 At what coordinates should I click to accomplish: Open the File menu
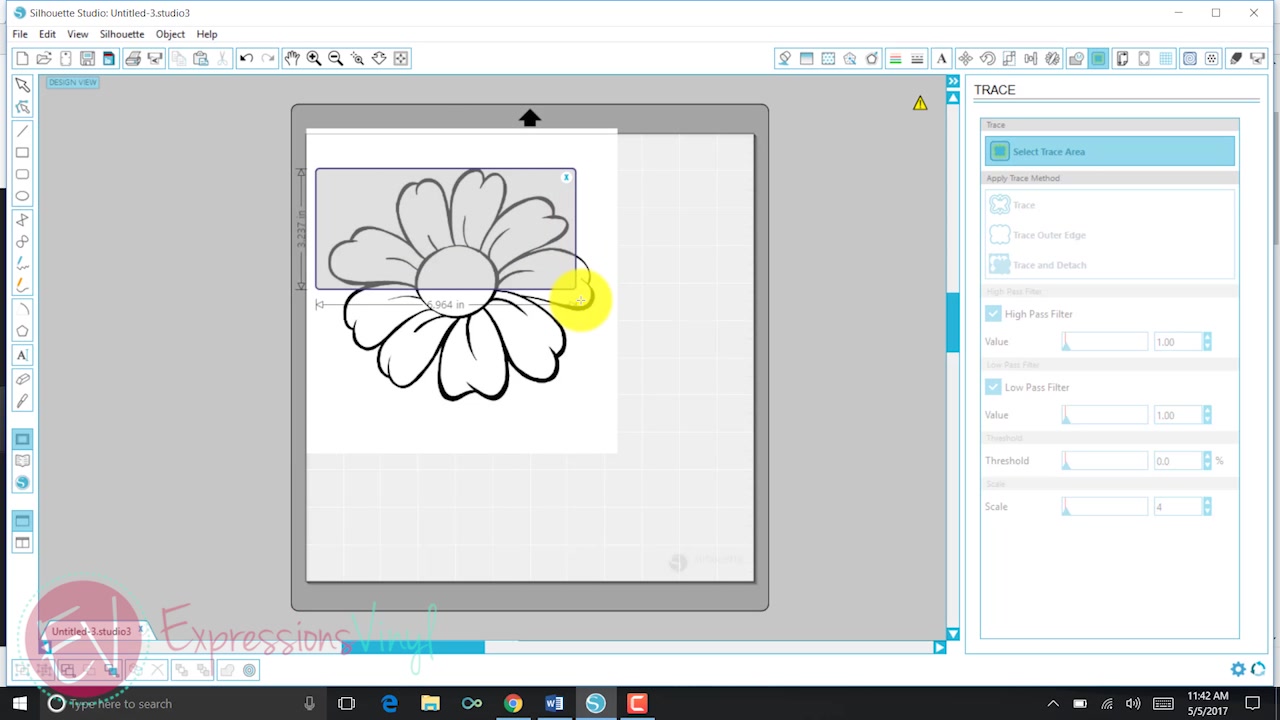(20, 34)
